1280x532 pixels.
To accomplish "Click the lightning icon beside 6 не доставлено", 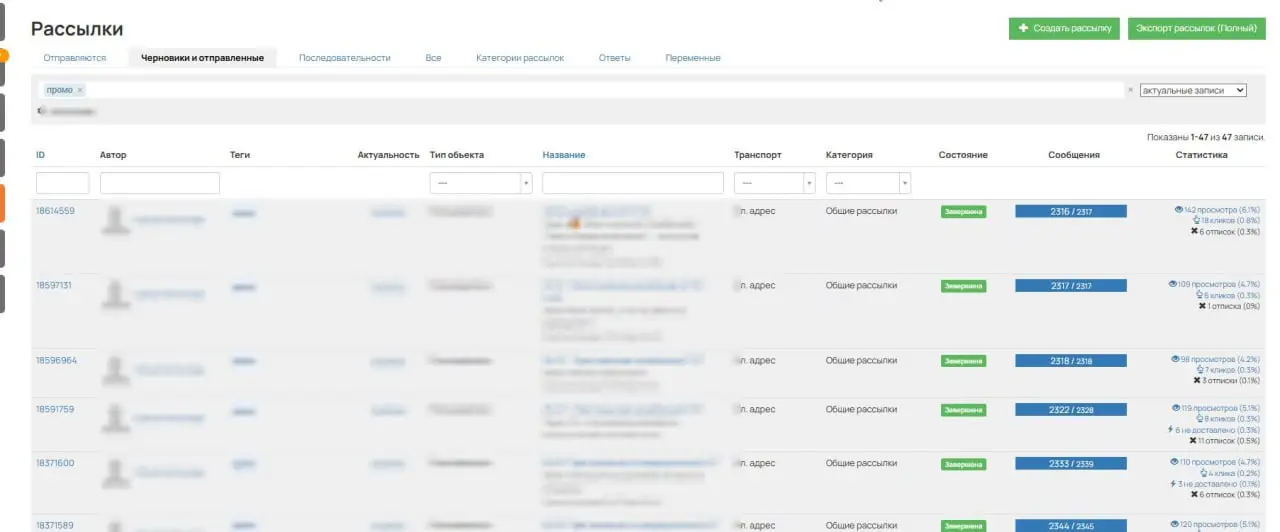I will pos(1170,430).
